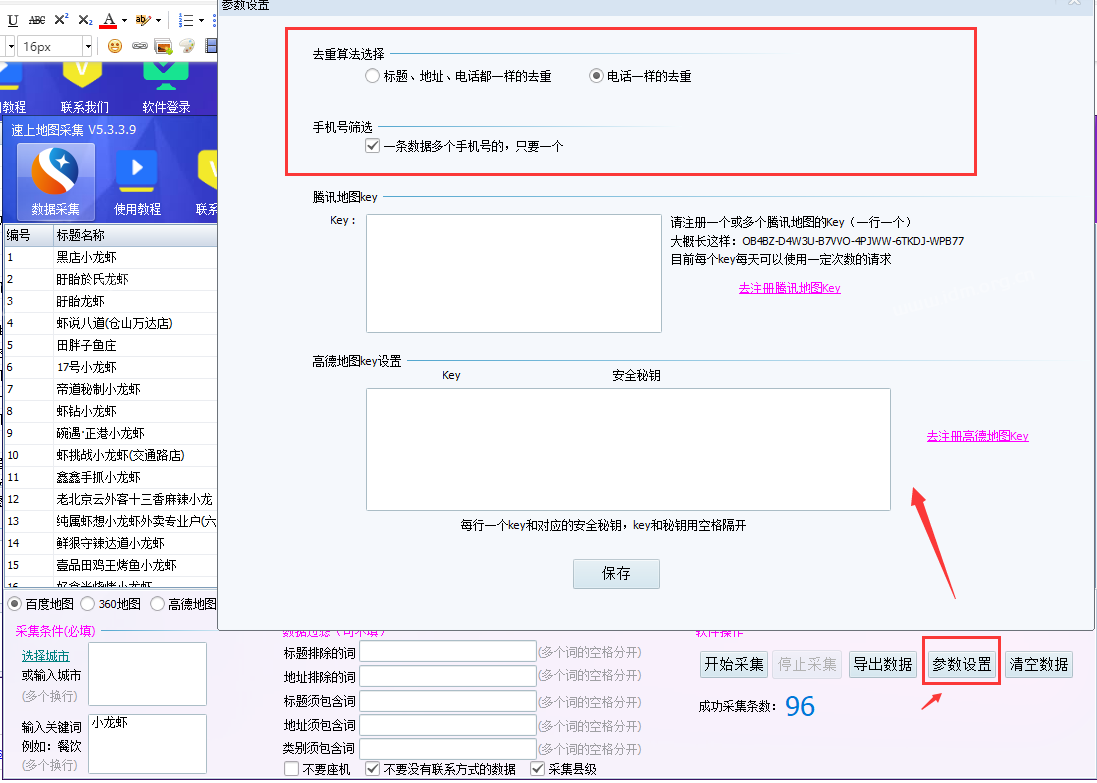Toggle 不要没有联系方式的数据 checkbox
The image size is (1097, 783).
point(372,769)
